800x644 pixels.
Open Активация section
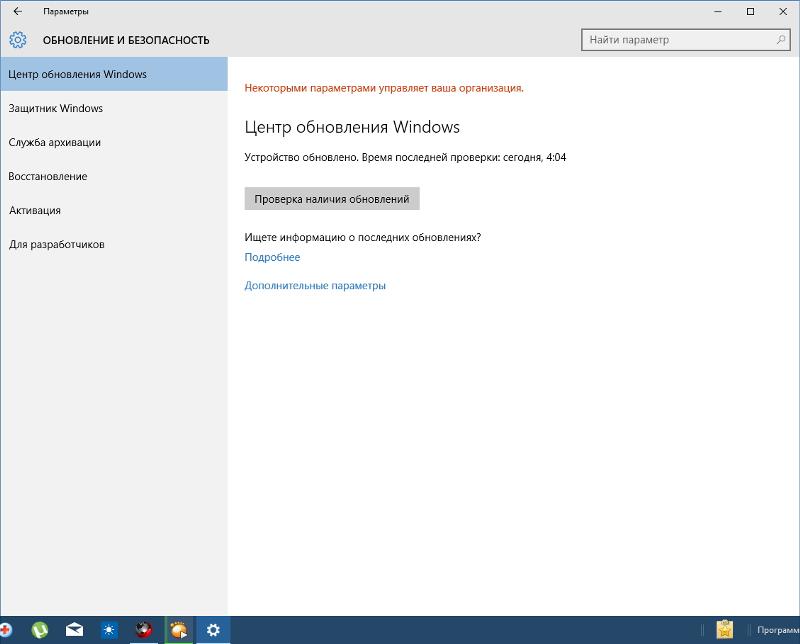114,210
